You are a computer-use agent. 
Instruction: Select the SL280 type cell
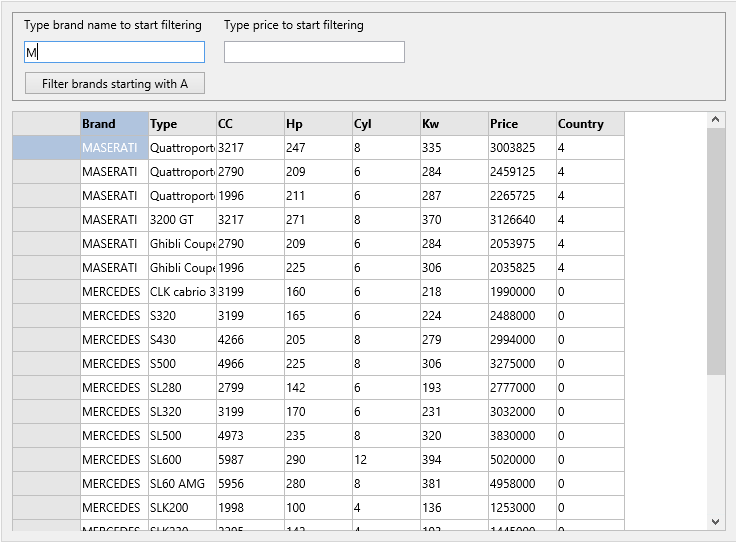(x=183, y=388)
